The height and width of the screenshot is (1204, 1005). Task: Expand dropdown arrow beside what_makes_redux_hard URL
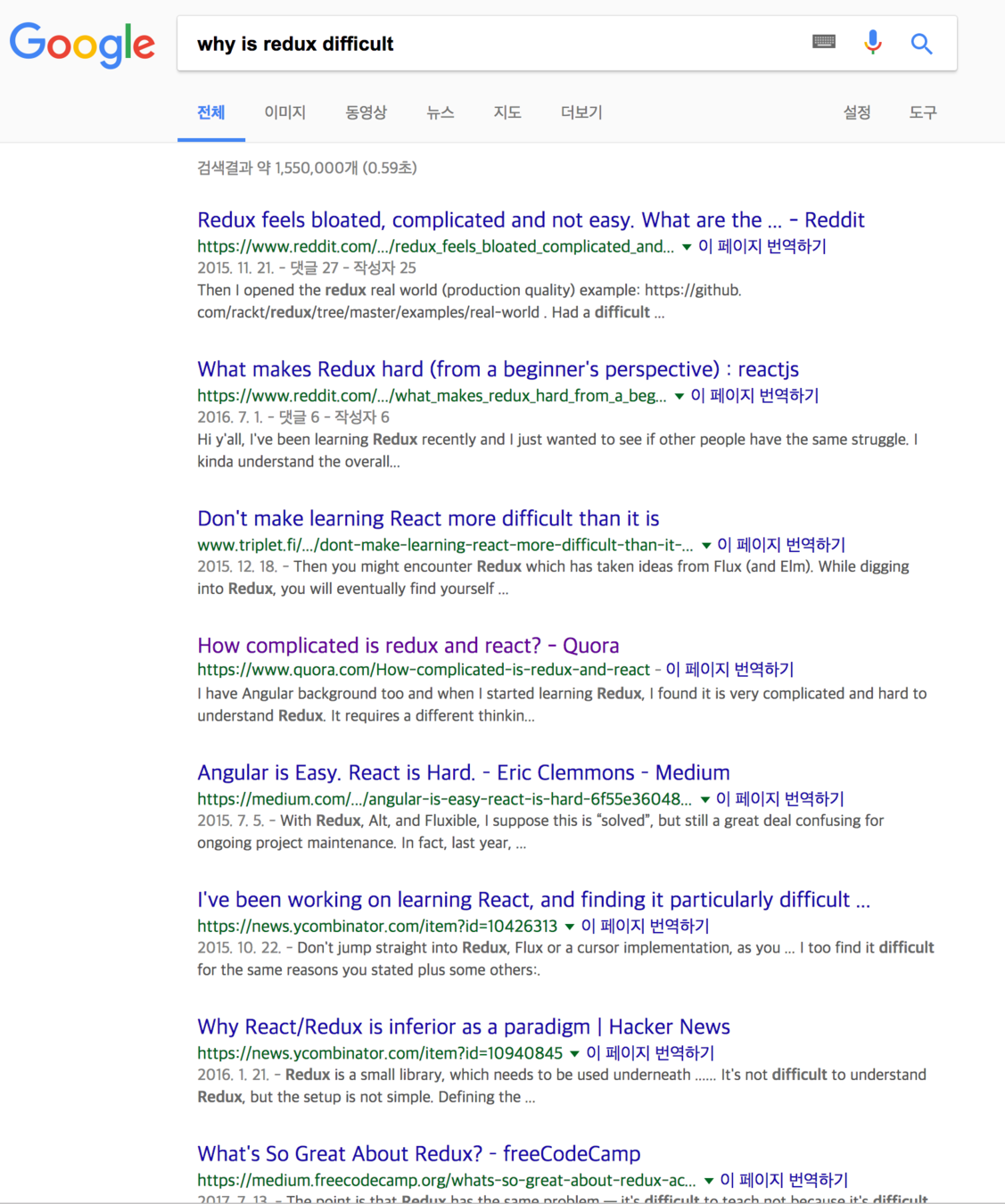click(680, 396)
